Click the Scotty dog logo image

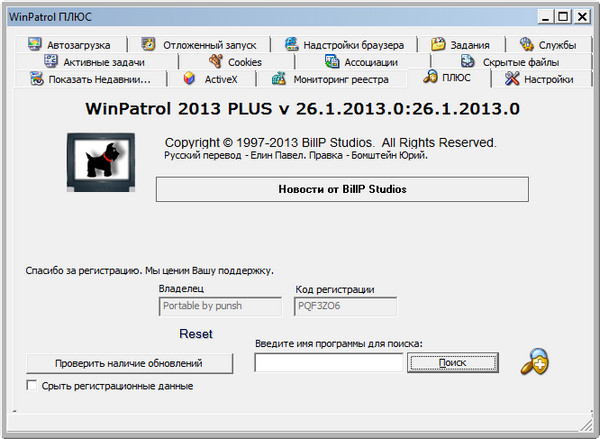(x=101, y=162)
